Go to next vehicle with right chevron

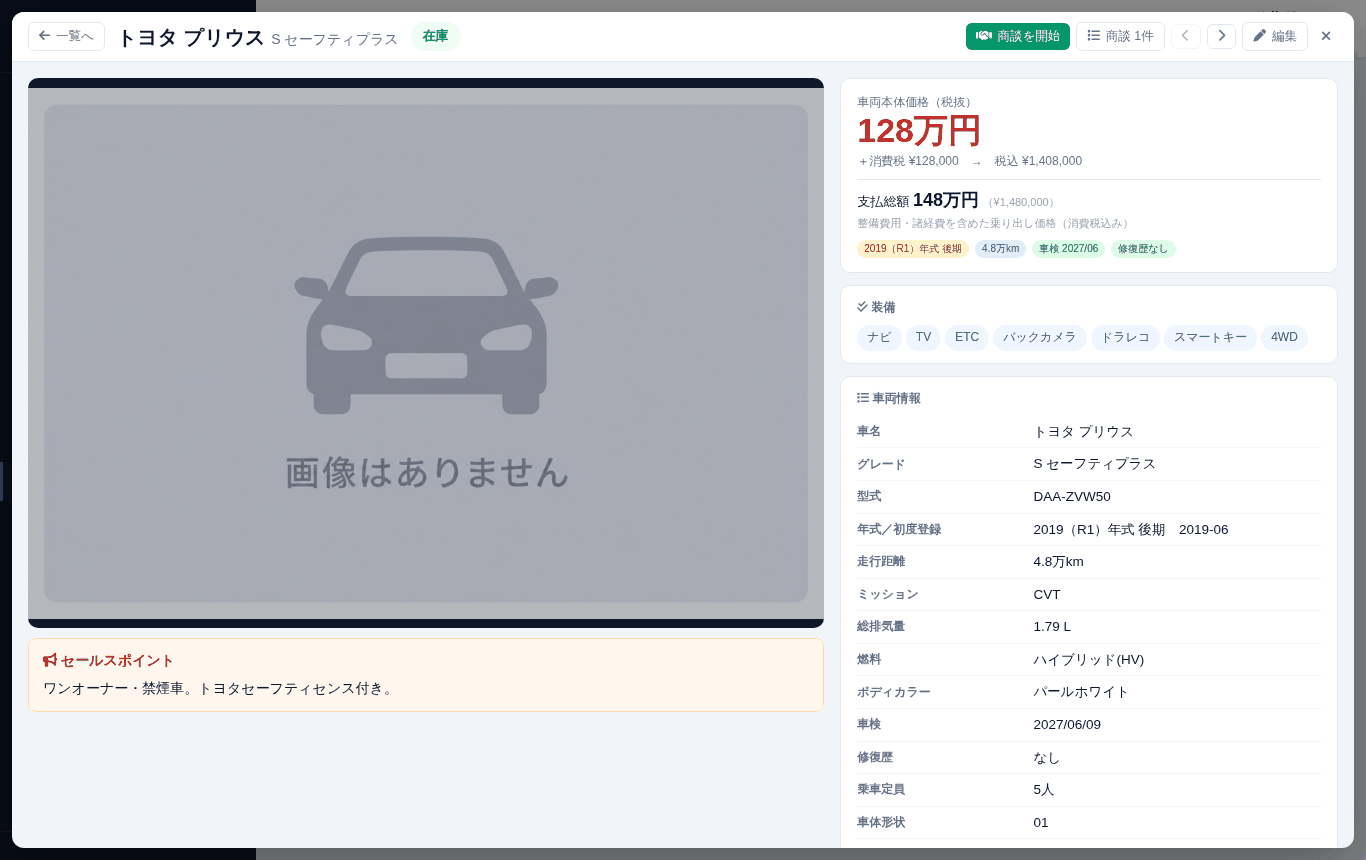1221,36
